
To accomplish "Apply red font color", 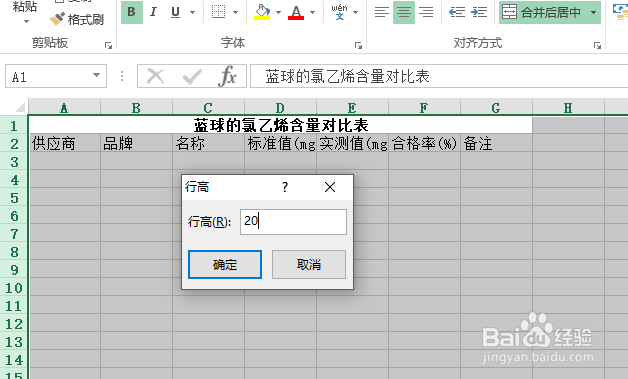I will [296, 12].
